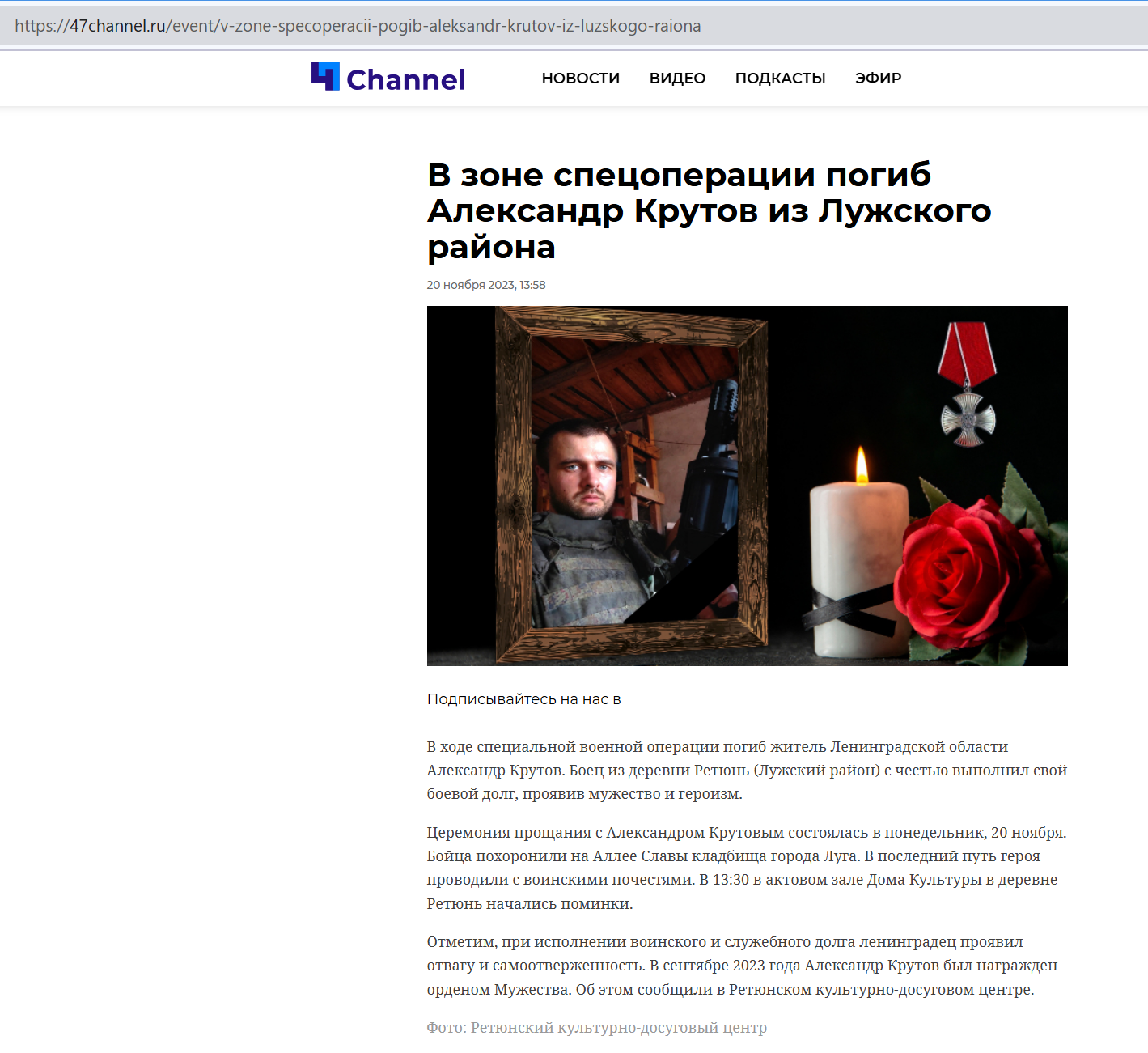The image size is (1148, 1053).
Task: Go to the ВИДЕО section
Action: [x=677, y=79]
